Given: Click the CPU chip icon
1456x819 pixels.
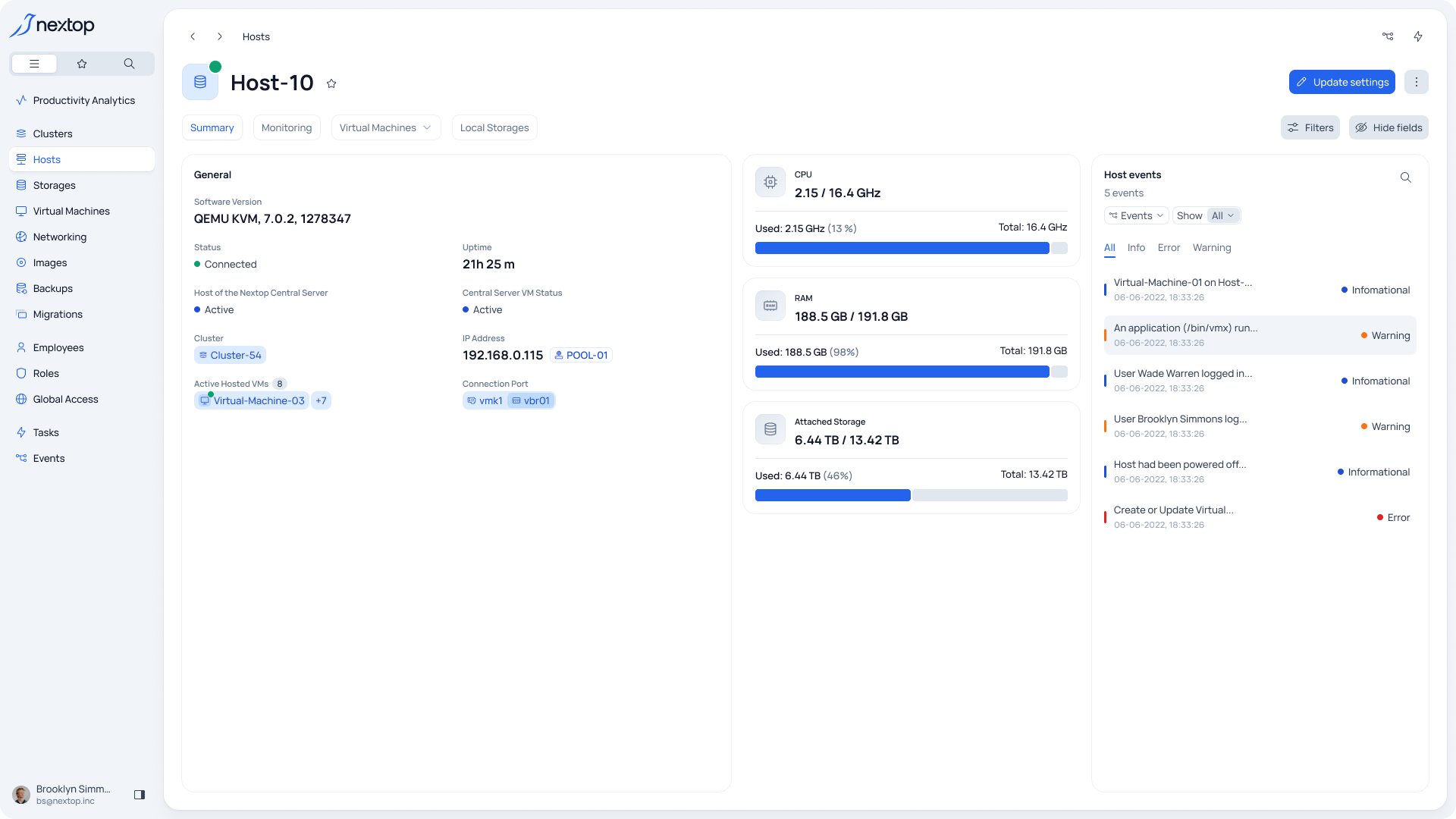Looking at the screenshot, I should pos(770,182).
